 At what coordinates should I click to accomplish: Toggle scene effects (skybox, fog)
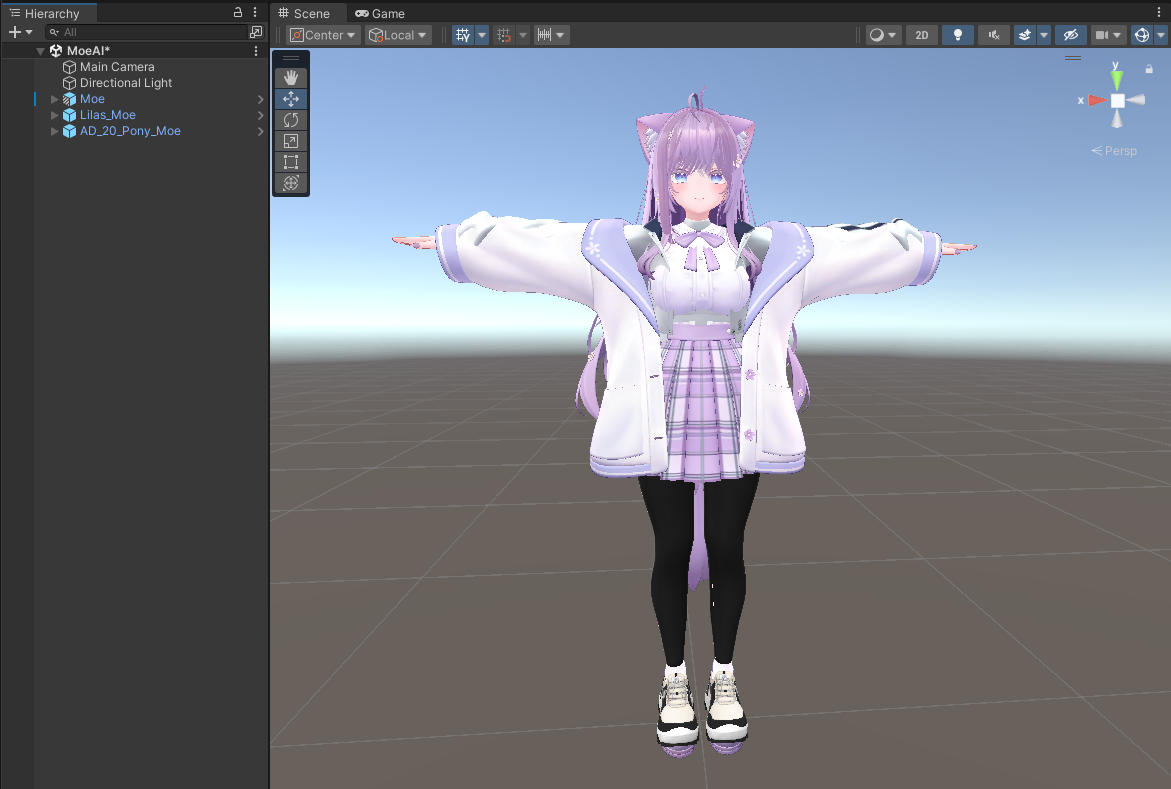click(1025, 35)
